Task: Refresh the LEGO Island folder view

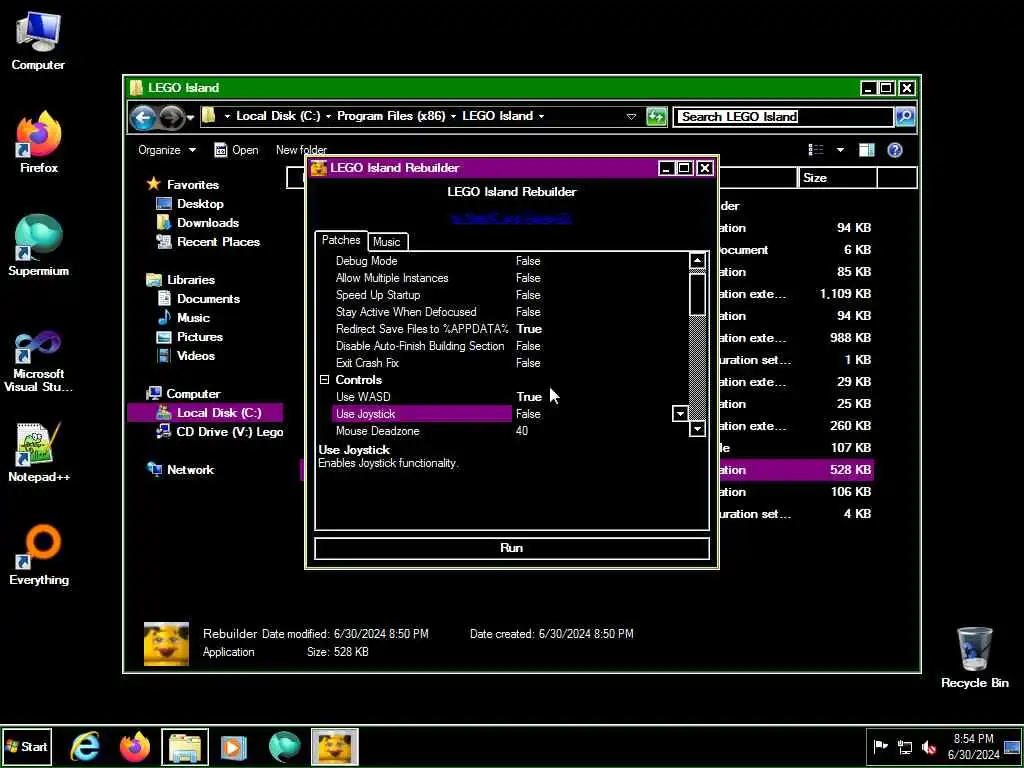Action: click(x=656, y=117)
